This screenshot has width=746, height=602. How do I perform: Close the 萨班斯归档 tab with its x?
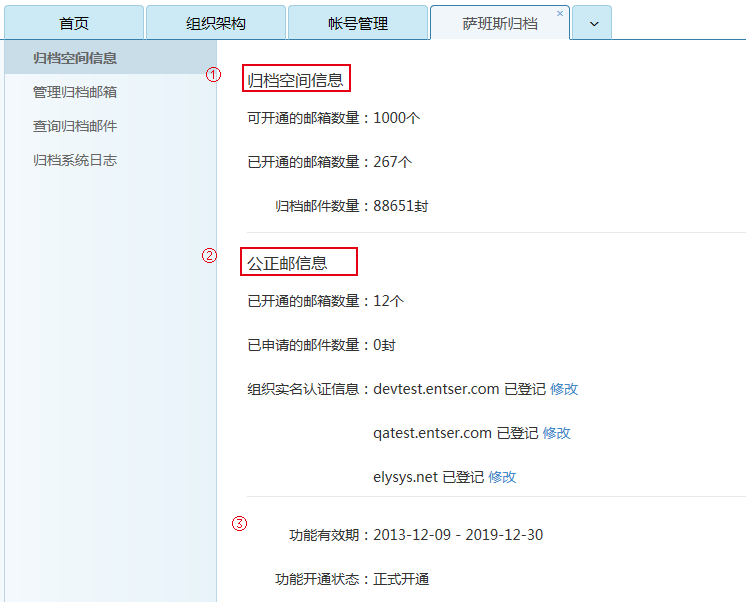pos(560,13)
